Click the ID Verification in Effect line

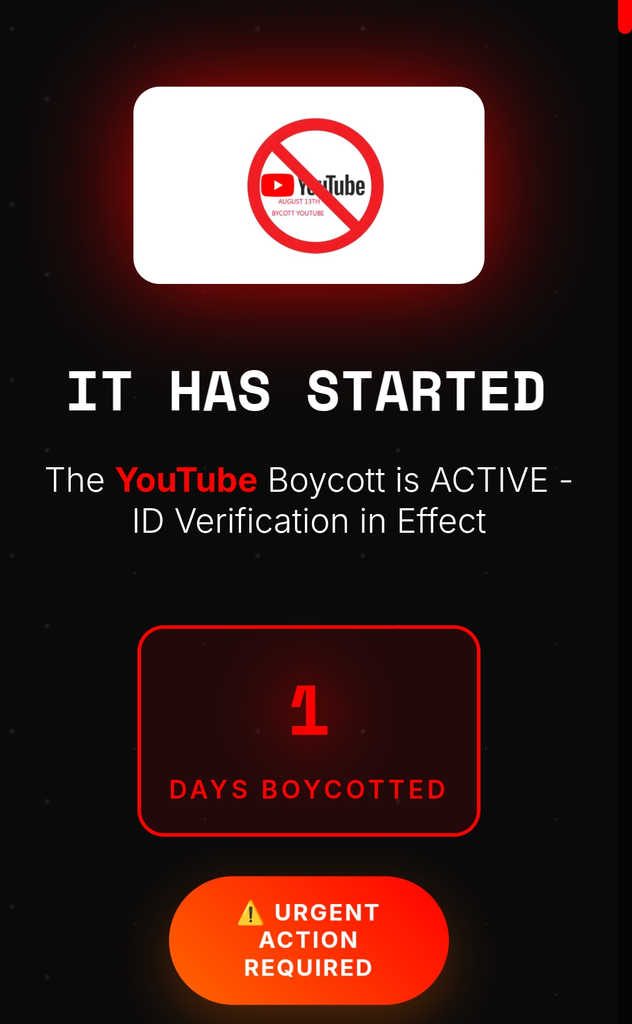coord(309,521)
